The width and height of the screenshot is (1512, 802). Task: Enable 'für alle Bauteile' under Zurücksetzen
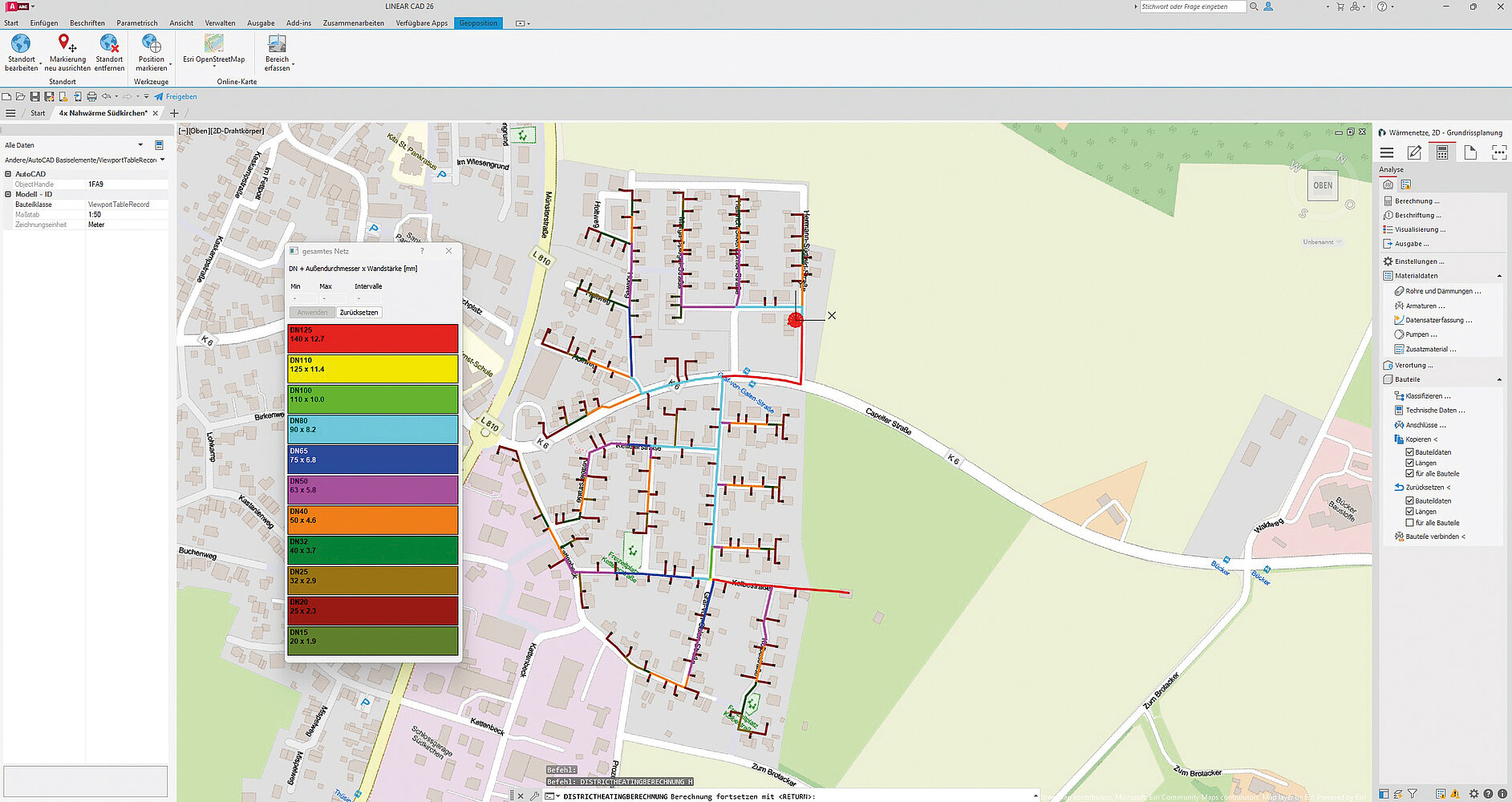tap(1409, 523)
